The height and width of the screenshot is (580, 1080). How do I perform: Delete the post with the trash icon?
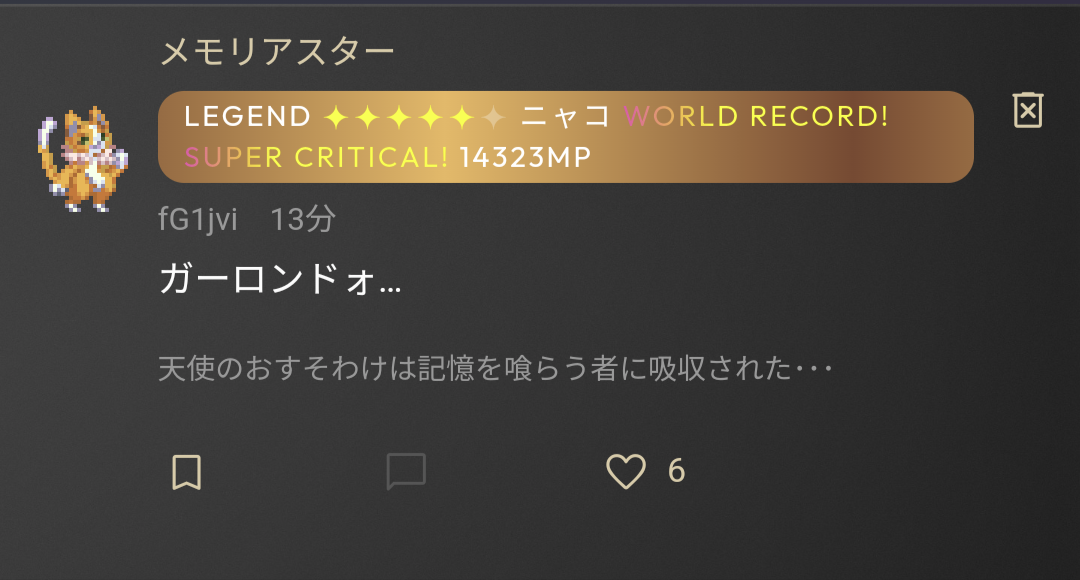1028,110
